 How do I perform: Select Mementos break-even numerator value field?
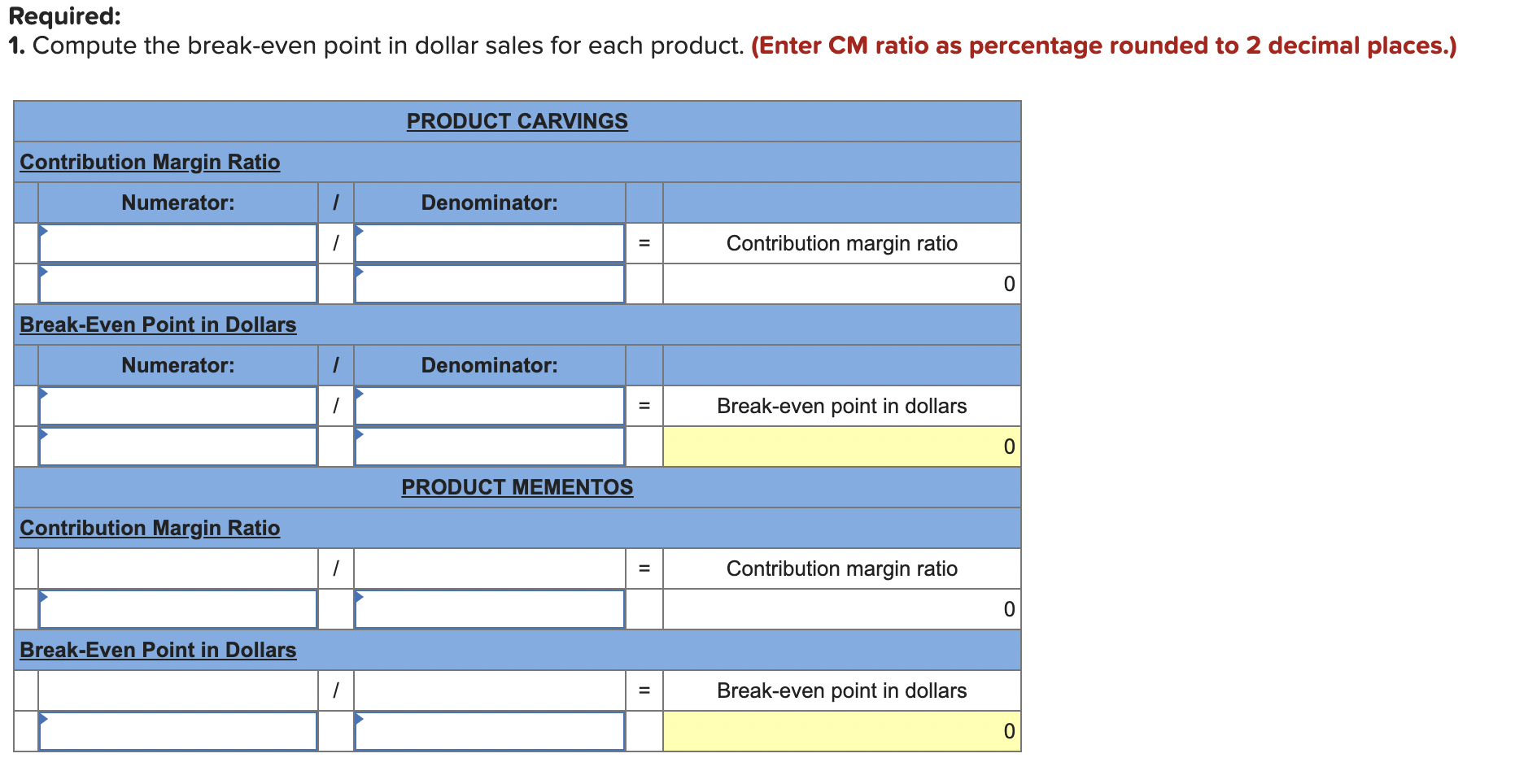(x=177, y=731)
